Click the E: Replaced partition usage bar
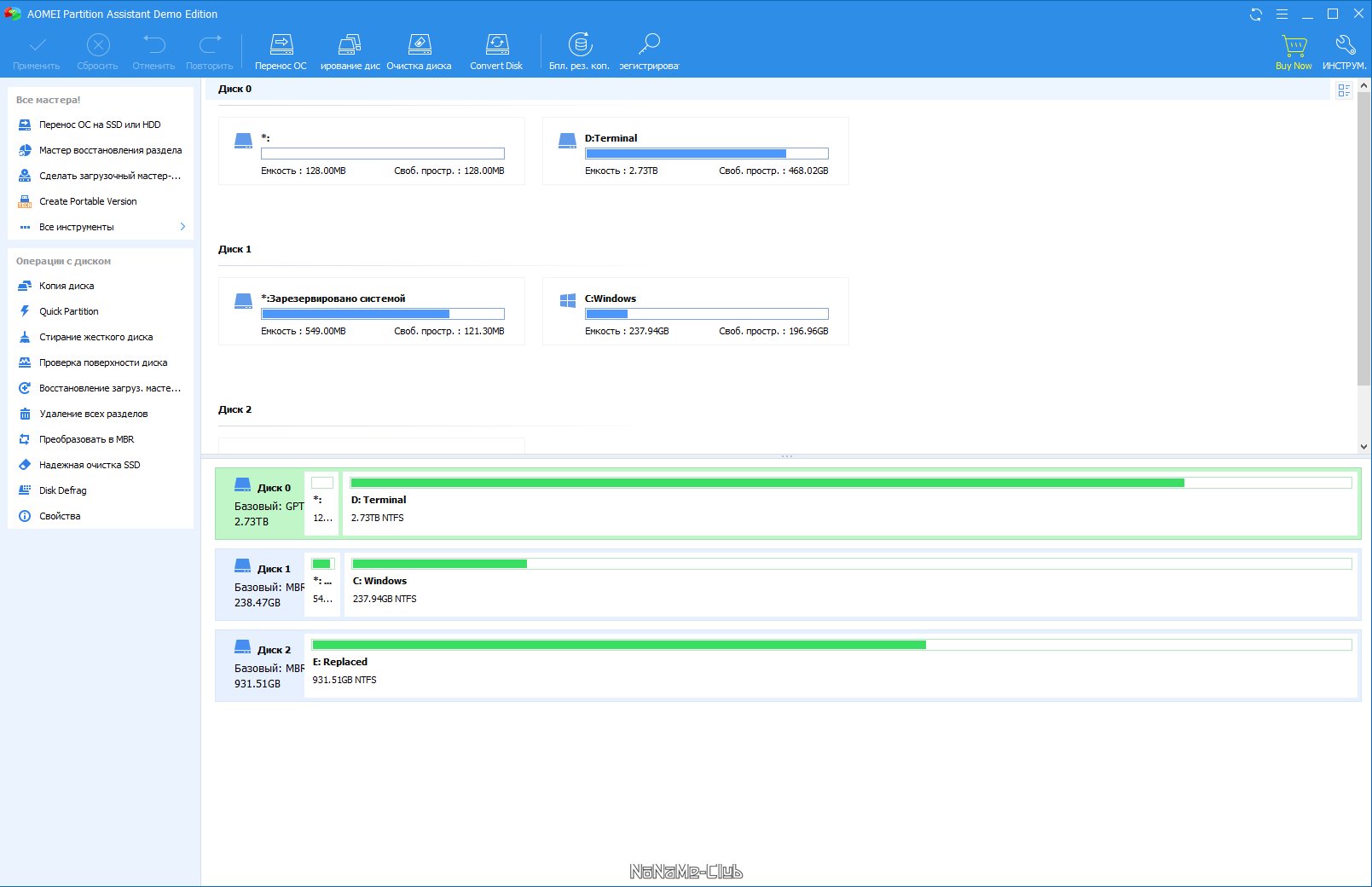 (831, 645)
